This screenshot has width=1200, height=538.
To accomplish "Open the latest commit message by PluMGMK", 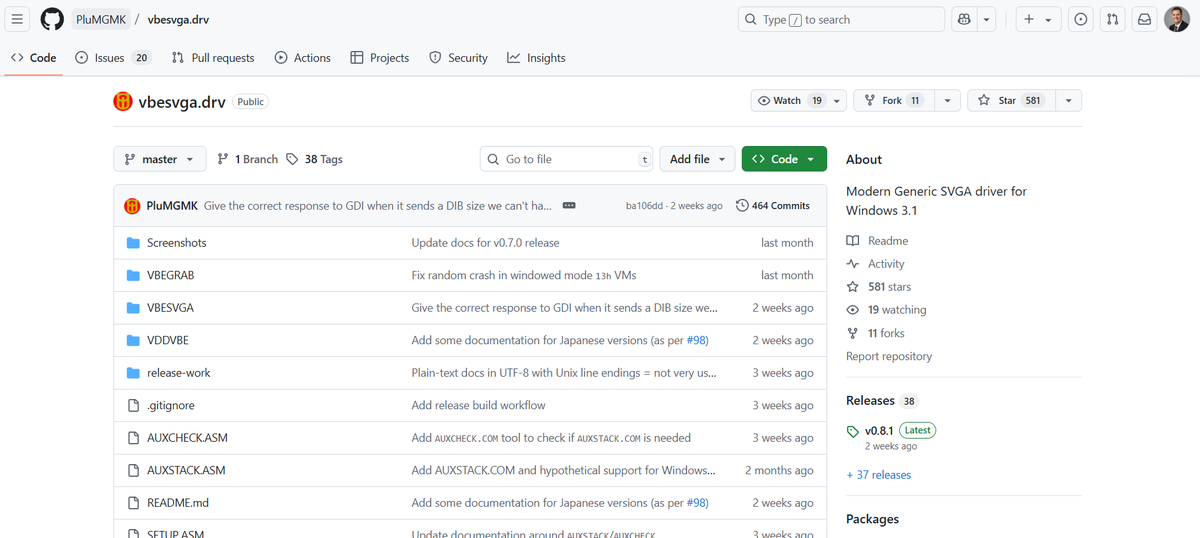I will click(378, 206).
